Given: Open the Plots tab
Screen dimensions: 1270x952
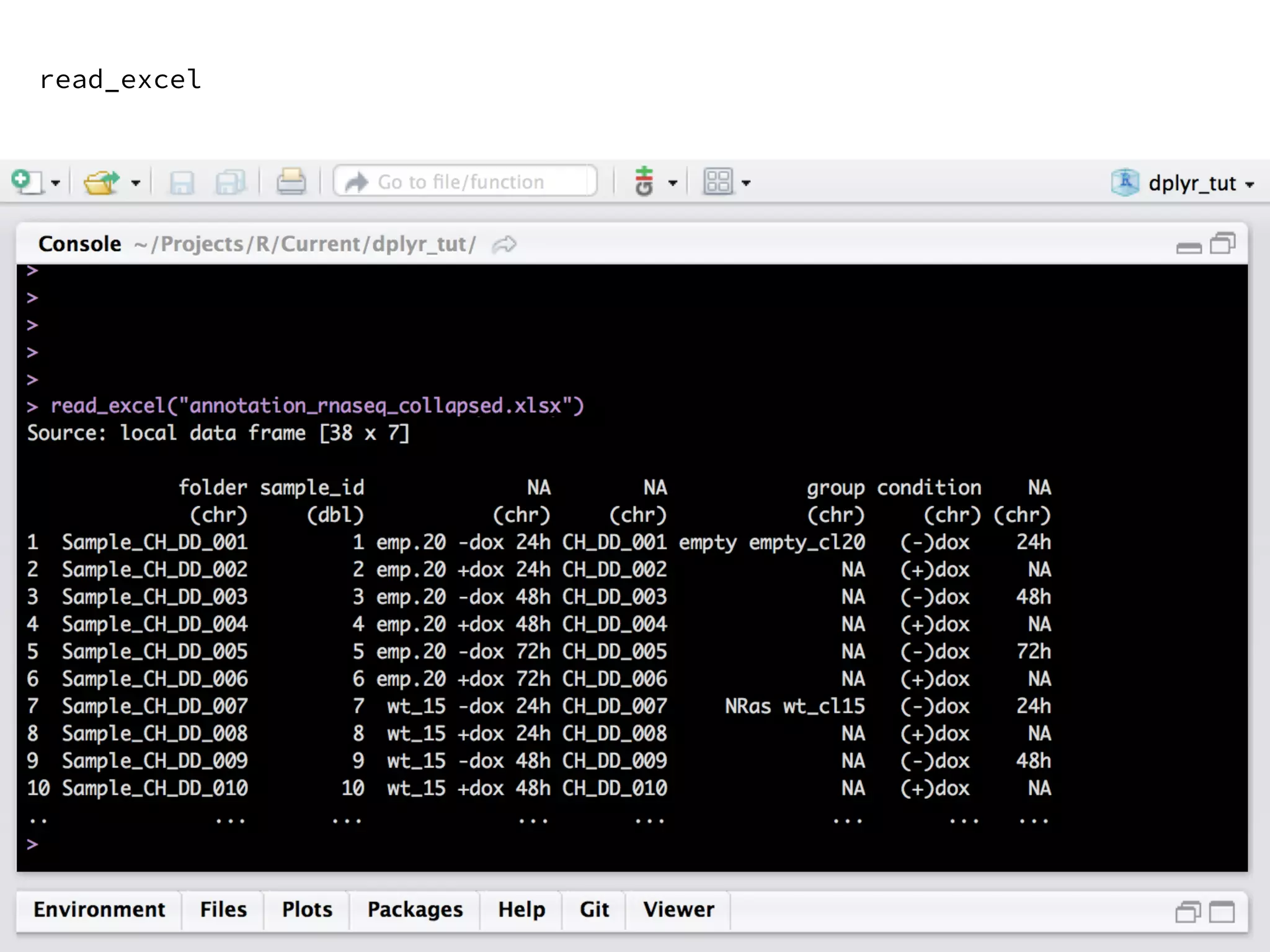Looking at the screenshot, I should (x=307, y=909).
